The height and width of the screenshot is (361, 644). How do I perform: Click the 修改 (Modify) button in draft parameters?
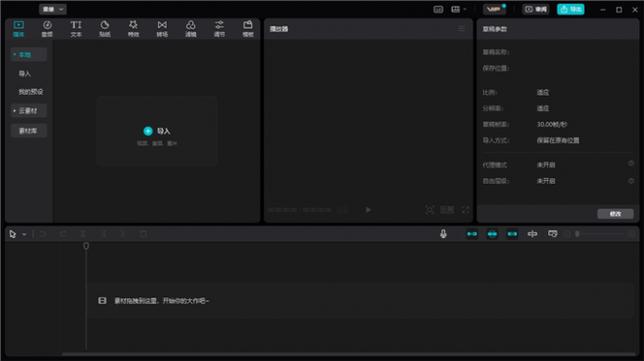pyautogui.click(x=615, y=214)
